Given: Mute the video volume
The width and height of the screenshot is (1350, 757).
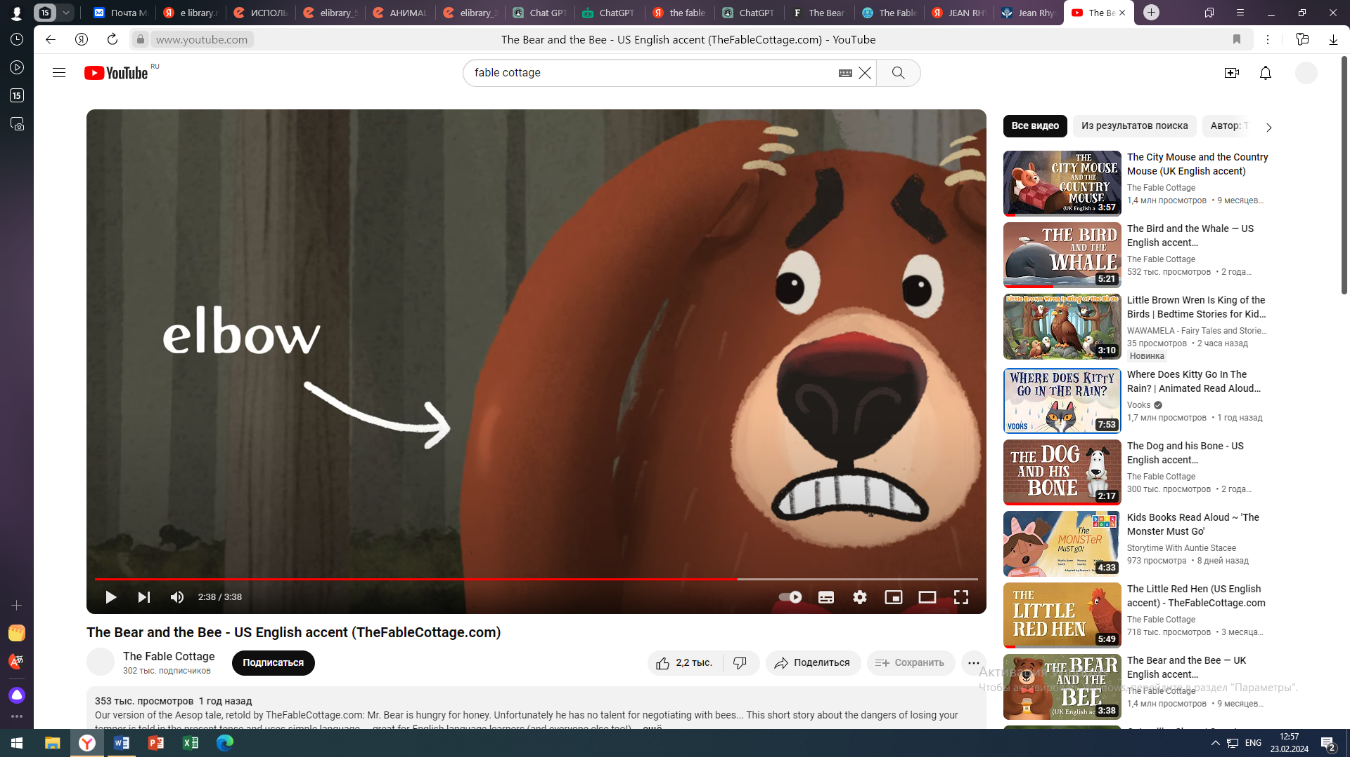Looking at the screenshot, I should 177,597.
